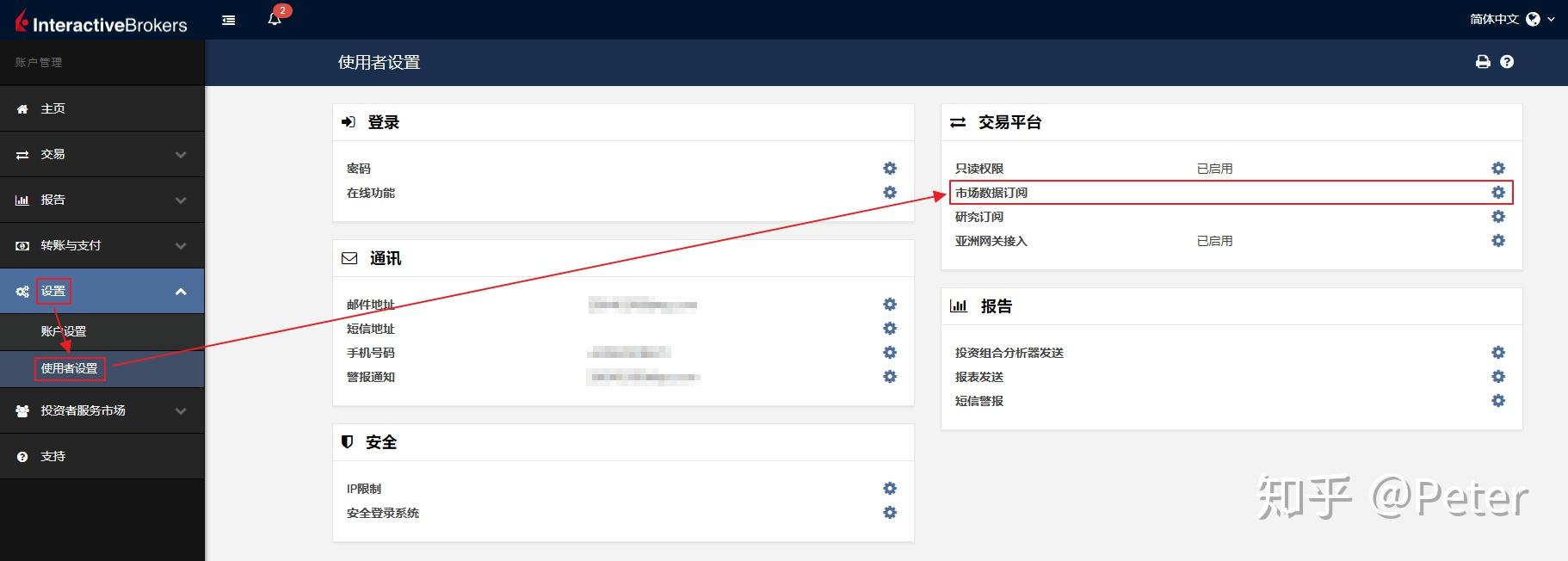Open gear settings for 报表发送
The width and height of the screenshot is (1568, 561).
(1498, 377)
